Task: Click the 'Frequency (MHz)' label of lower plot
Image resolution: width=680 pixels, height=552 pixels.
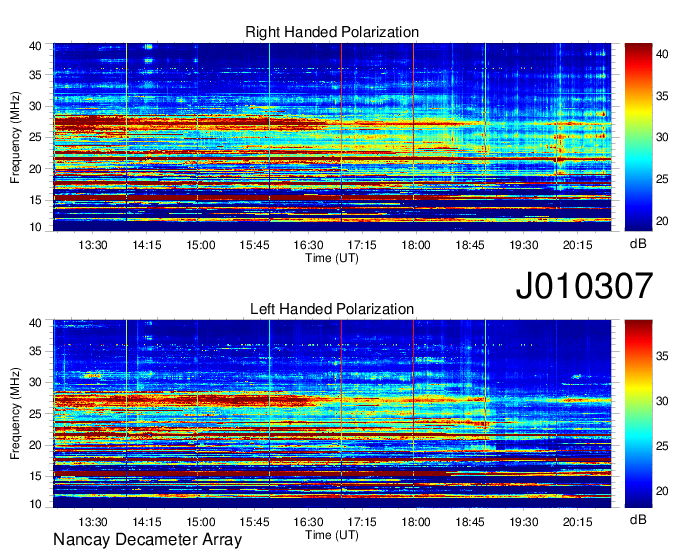Action: (x=15, y=414)
